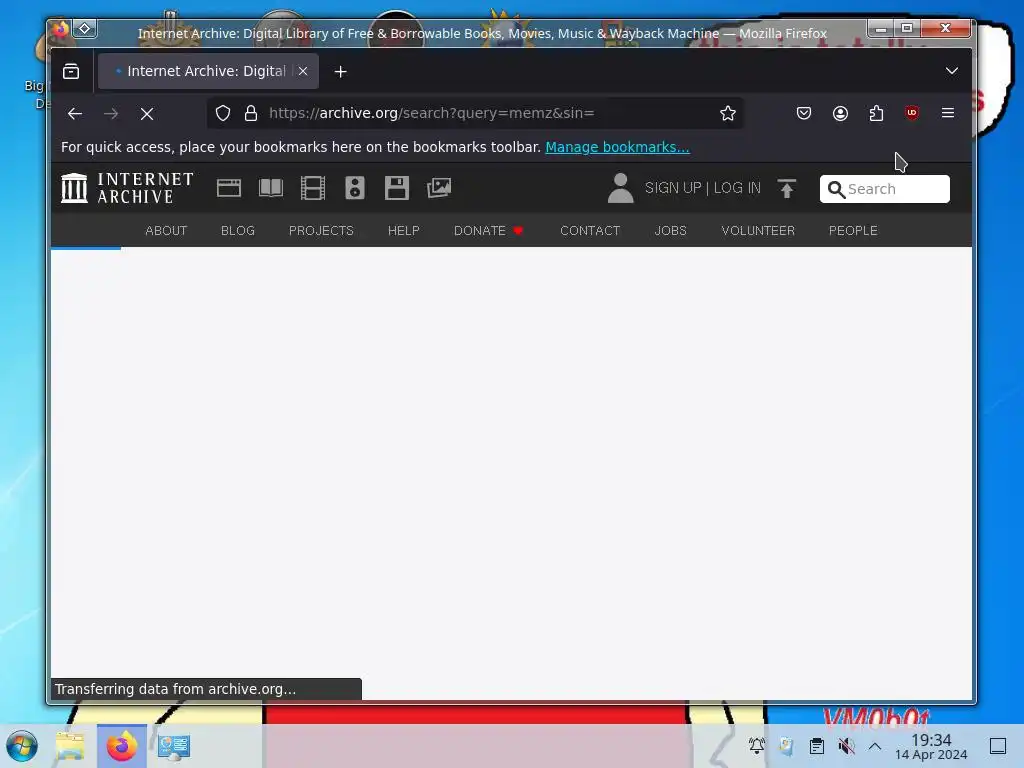This screenshot has width=1024, height=768.
Task: Open the Web (Wayback) media icon
Action: [229, 188]
